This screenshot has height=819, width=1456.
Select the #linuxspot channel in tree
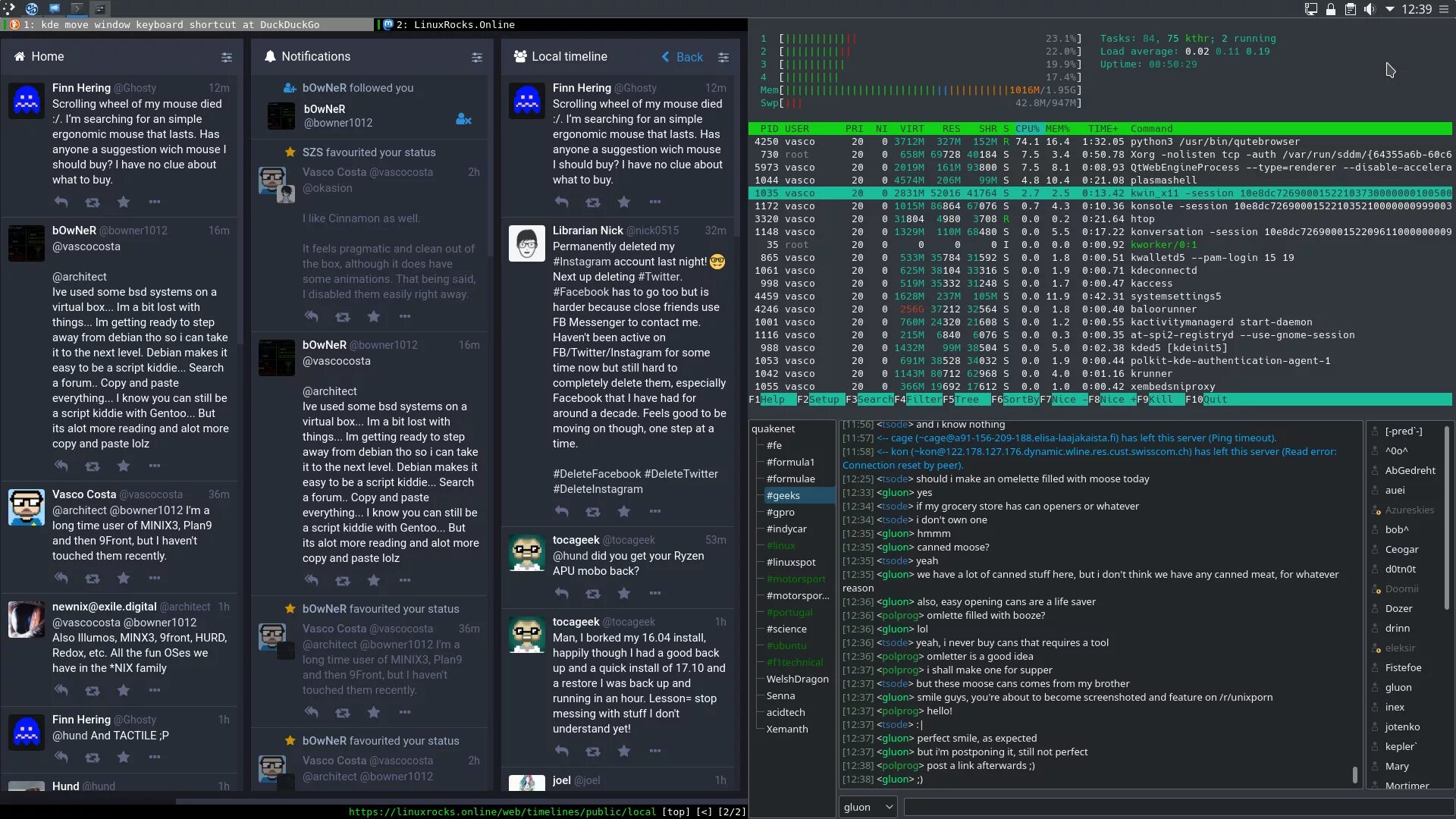coord(791,562)
